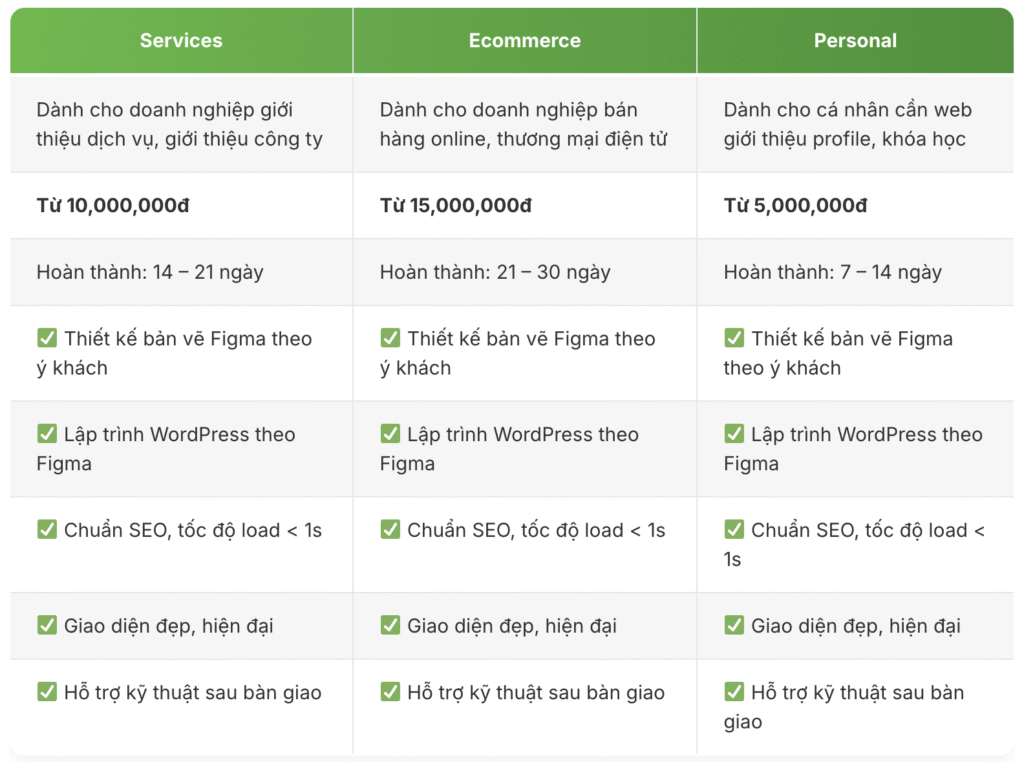
Task: Click the Services SEO standard checkmark
Action: click(47, 530)
